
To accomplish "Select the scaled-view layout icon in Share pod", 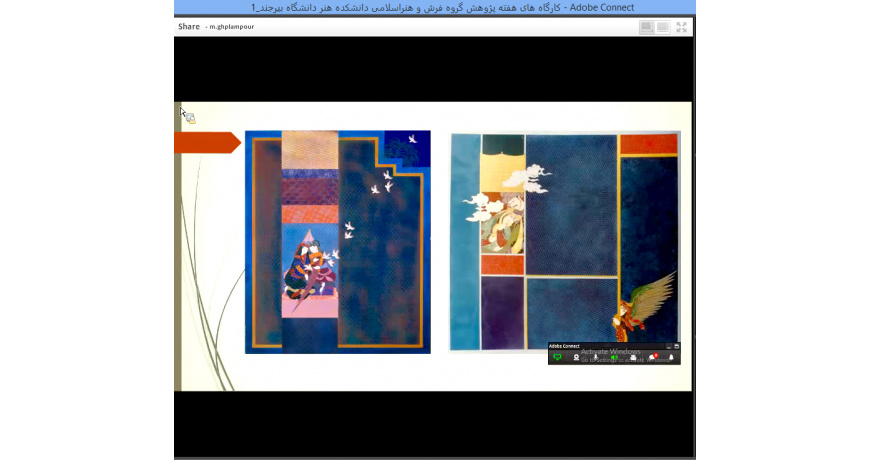I will (x=646, y=27).
